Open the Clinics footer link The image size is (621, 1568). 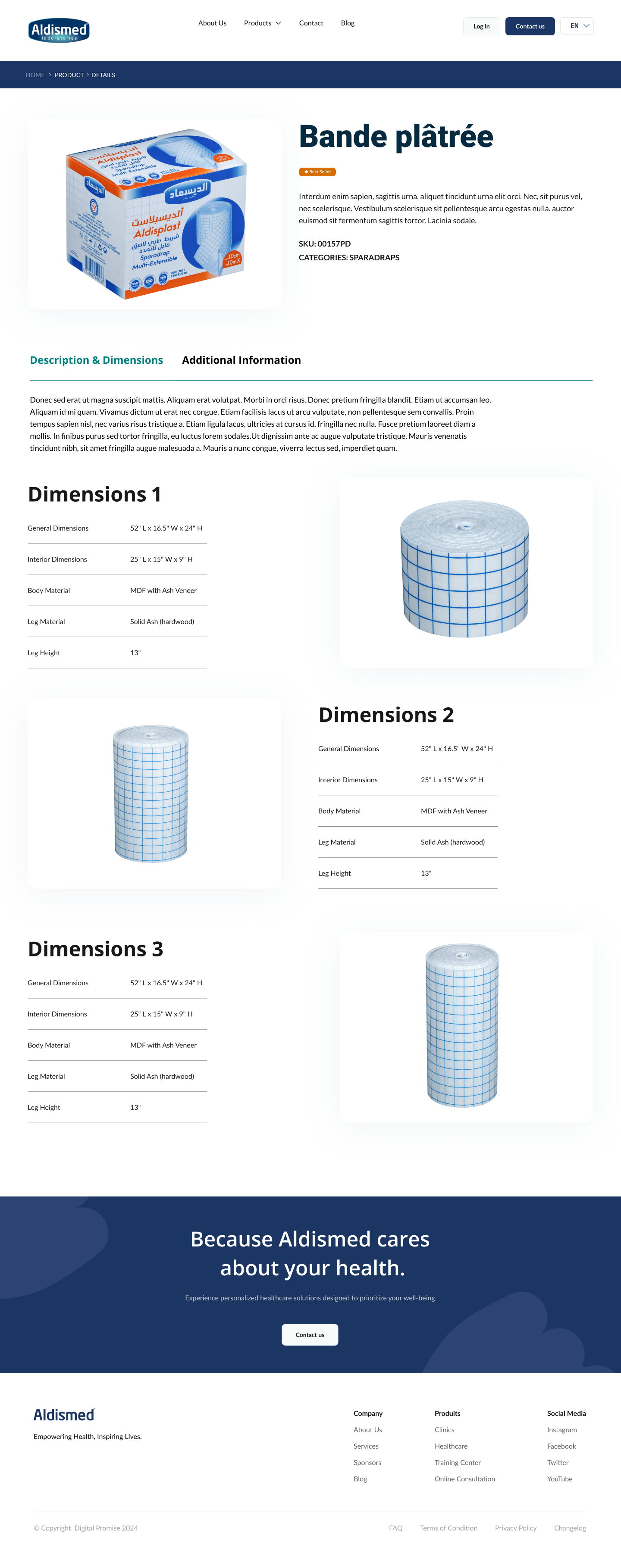point(445,1430)
